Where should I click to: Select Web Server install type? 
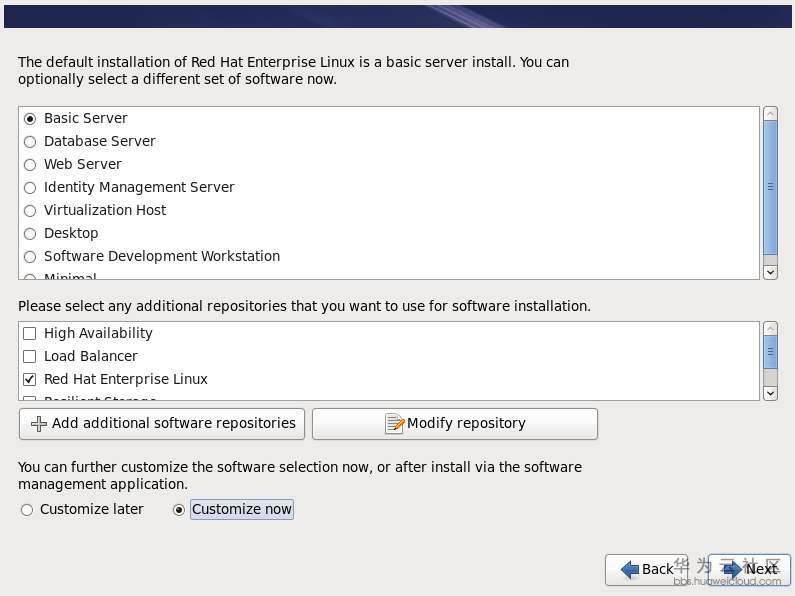pos(30,165)
